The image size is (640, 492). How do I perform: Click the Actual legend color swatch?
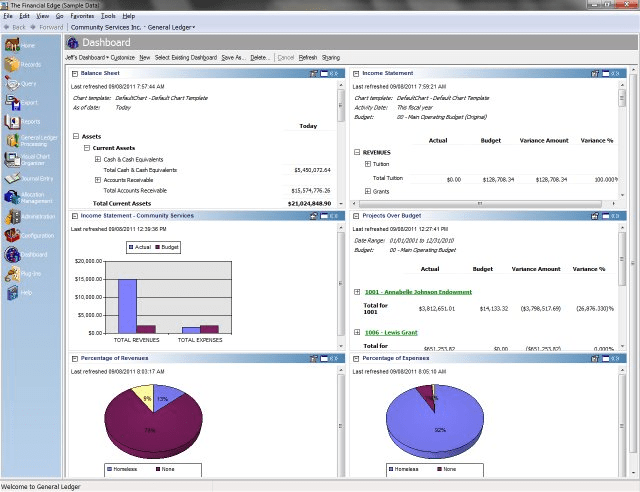(131, 247)
